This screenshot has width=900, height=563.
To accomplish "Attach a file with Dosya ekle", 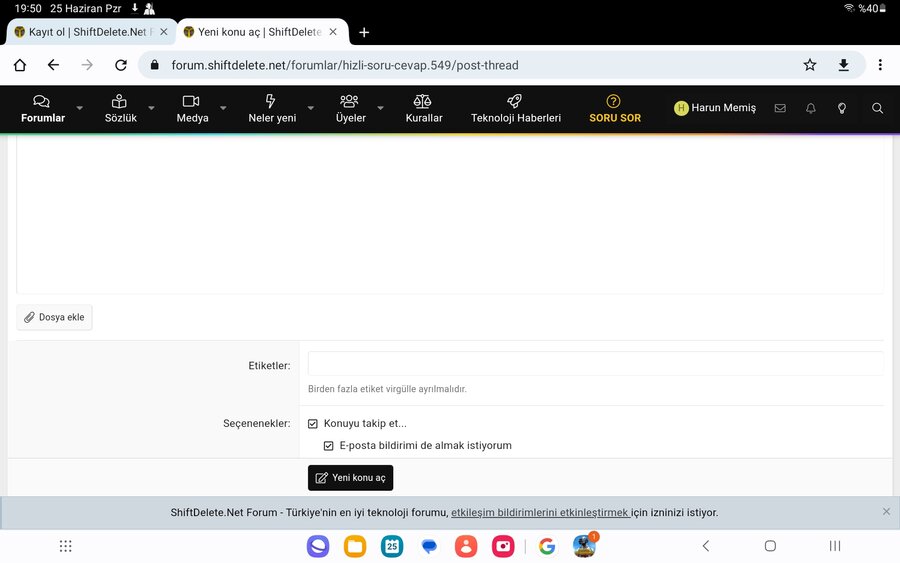I will point(55,317).
